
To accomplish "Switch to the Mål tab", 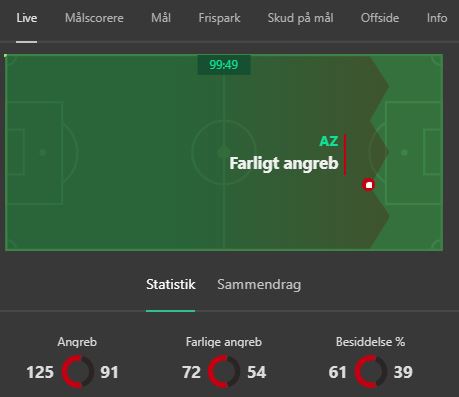I will pos(161,18).
